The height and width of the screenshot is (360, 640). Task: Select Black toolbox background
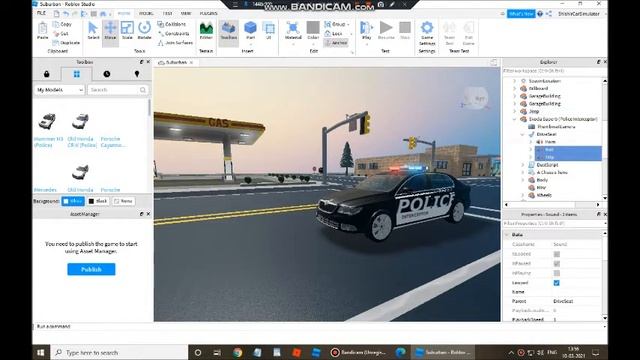98,201
